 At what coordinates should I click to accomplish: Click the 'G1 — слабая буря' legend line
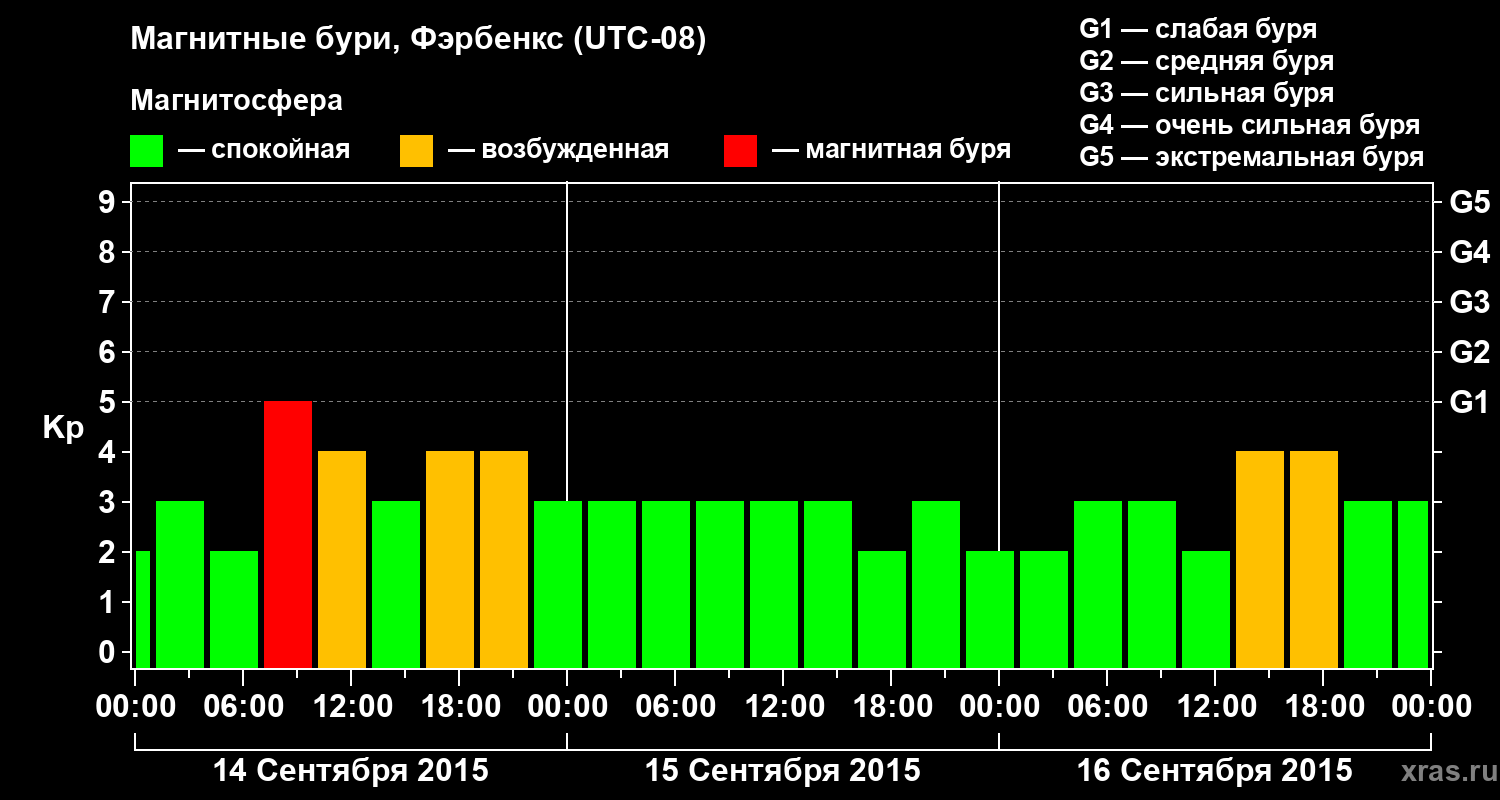[1198, 29]
